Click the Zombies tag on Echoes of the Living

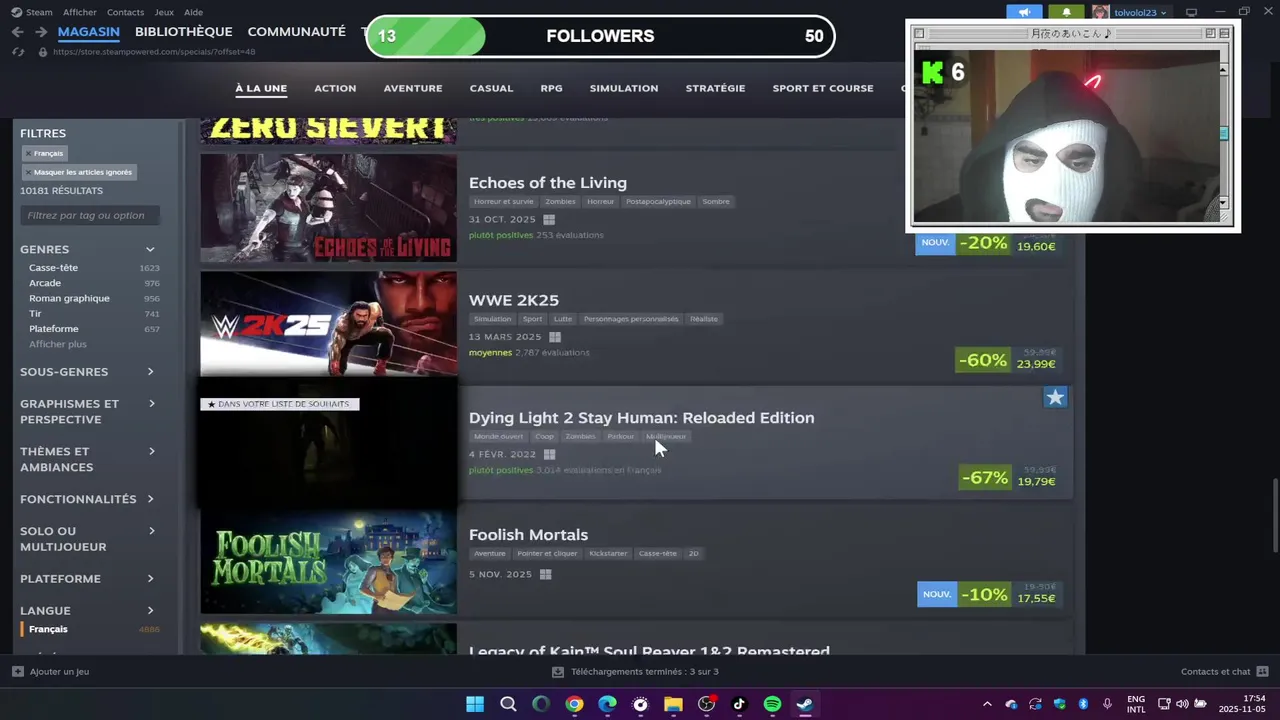click(560, 201)
